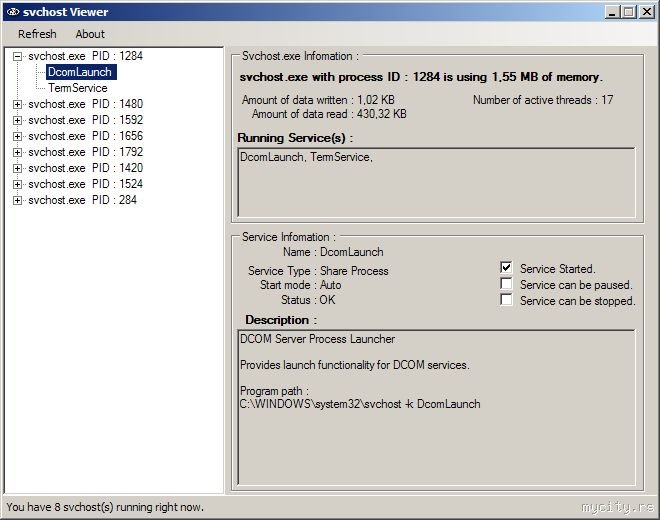Collapse the svchost.exe PID 1284 node

point(17,56)
